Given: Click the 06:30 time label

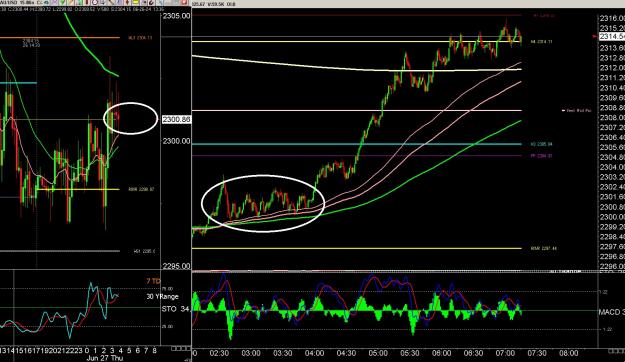Looking at the screenshot, I should [474, 353].
